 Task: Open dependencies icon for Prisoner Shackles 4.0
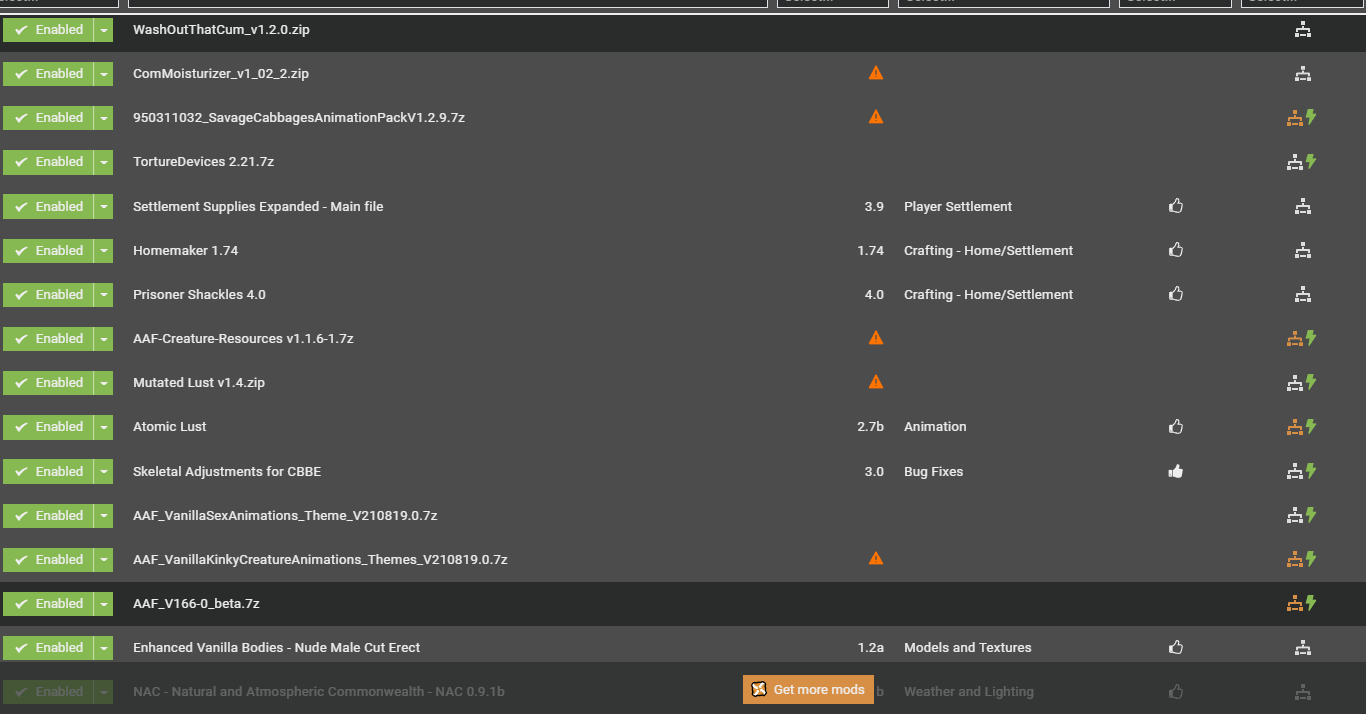(x=1302, y=295)
